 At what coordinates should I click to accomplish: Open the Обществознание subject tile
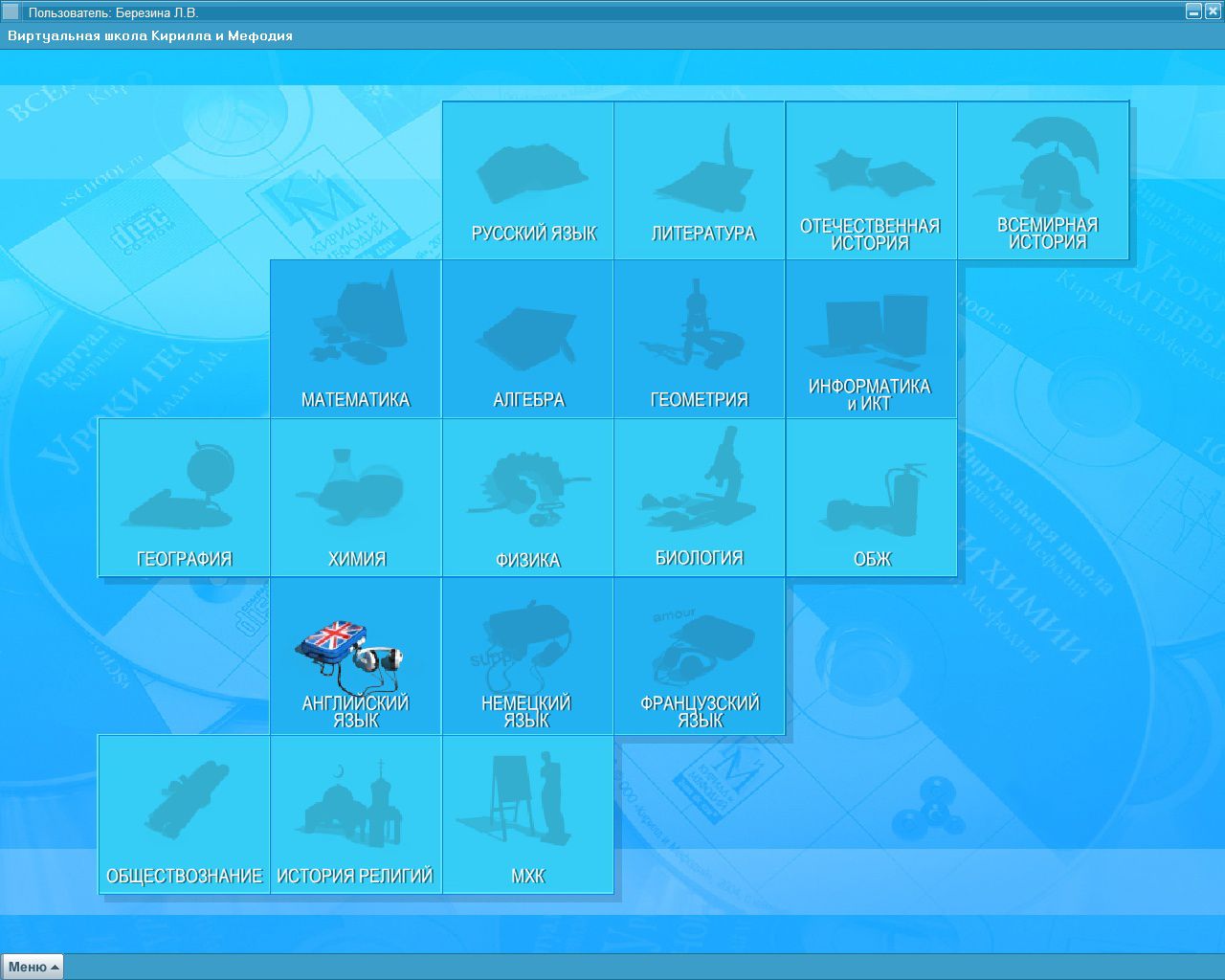pyautogui.click(x=185, y=815)
